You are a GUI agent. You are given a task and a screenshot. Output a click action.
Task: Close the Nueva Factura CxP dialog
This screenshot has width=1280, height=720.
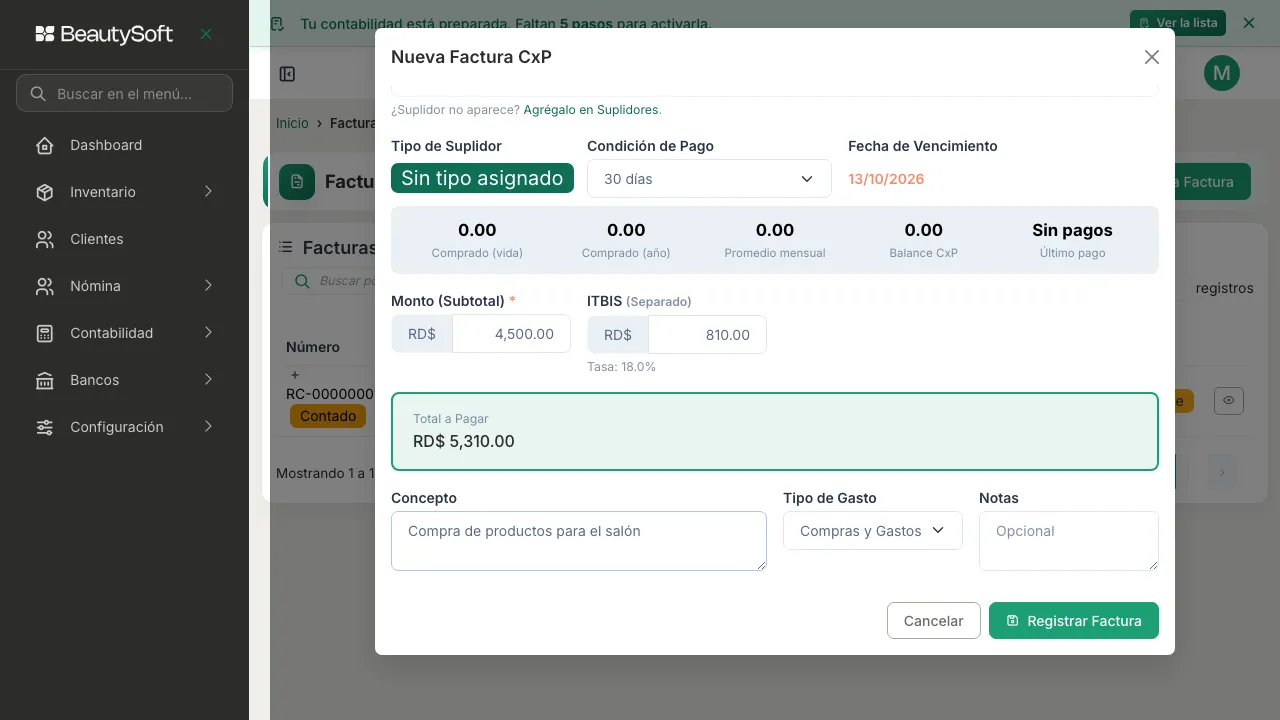[x=1152, y=57]
